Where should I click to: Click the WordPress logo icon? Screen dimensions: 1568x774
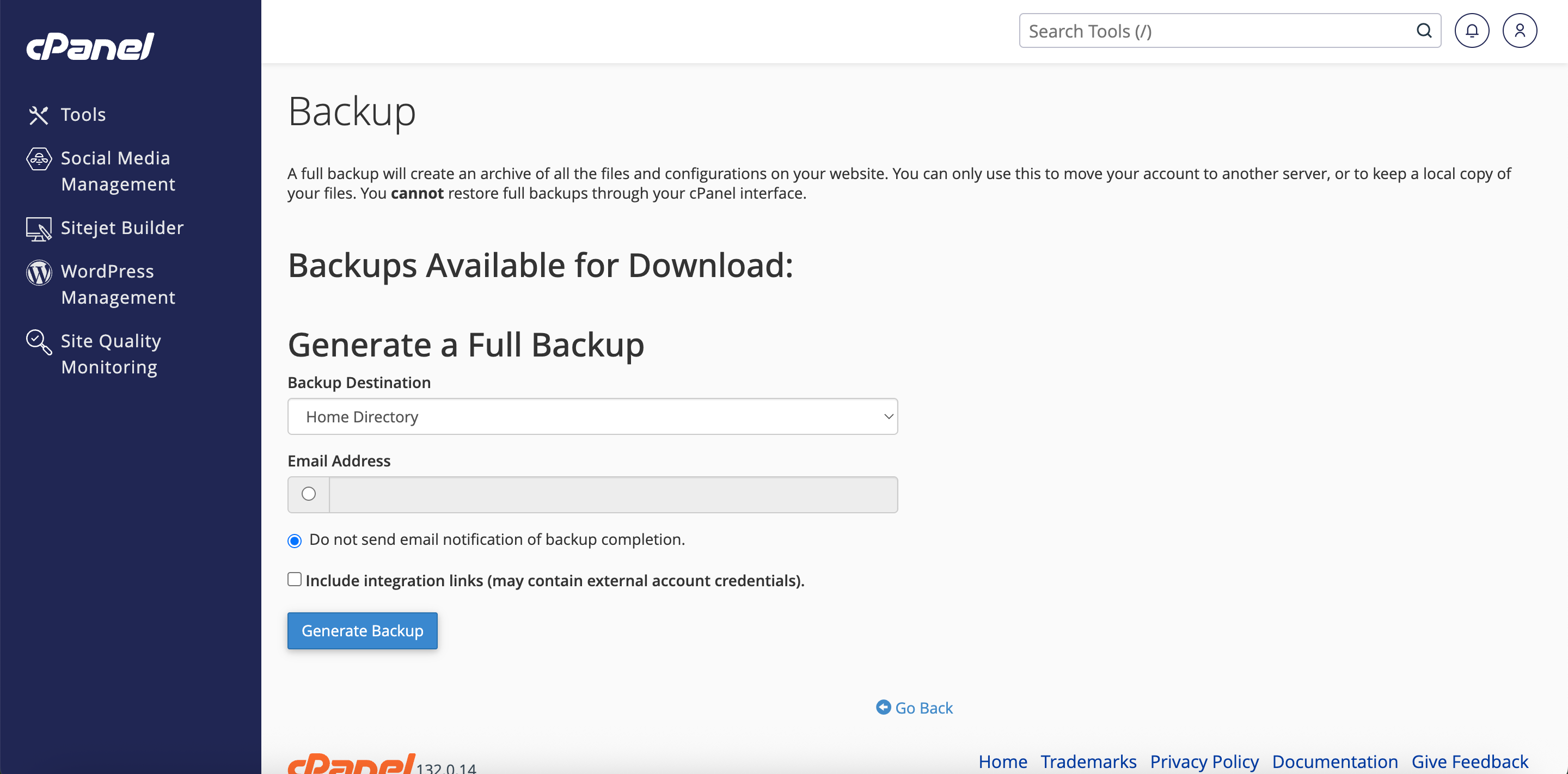38,273
